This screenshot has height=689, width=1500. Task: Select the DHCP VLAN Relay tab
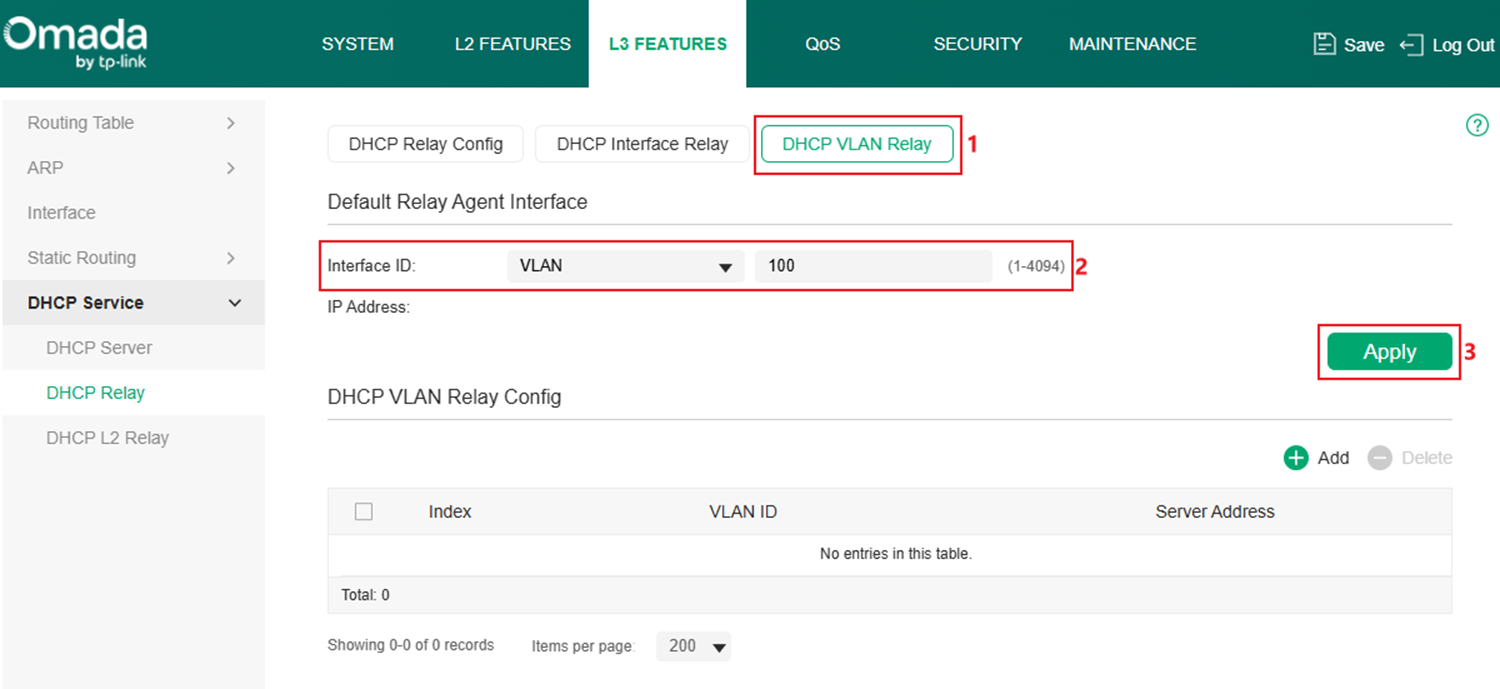[x=857, y=144]
